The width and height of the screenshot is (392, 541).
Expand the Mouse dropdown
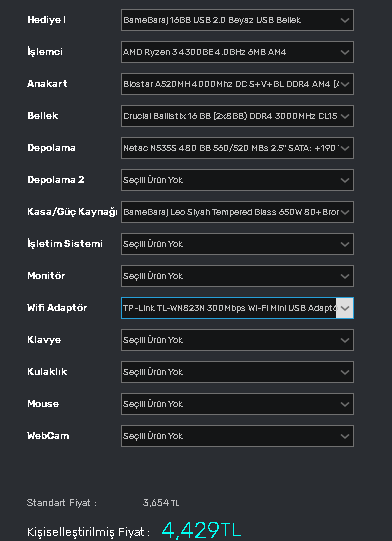[237, 404]
